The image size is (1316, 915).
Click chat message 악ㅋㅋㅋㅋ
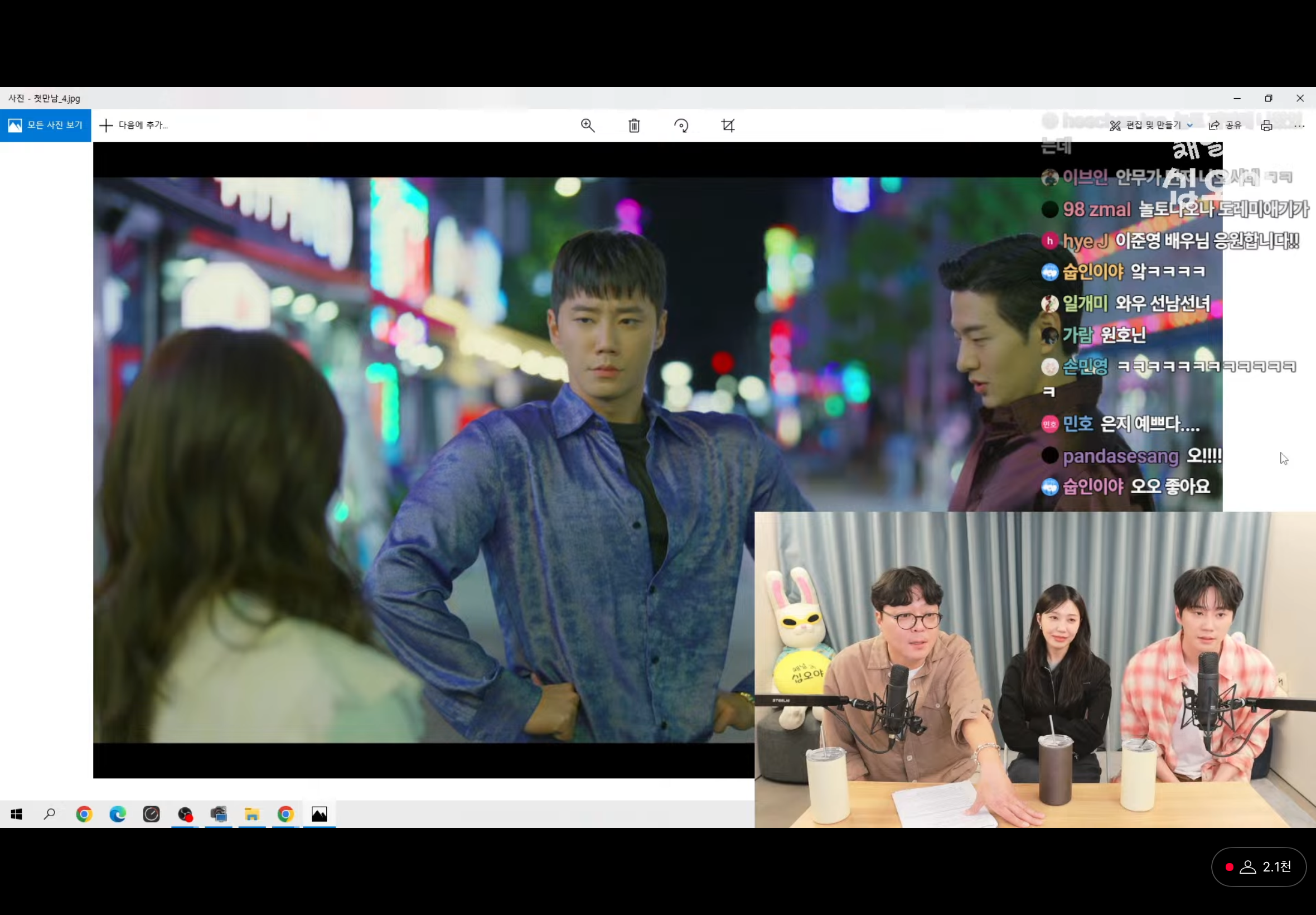(x=1168, y=272)
